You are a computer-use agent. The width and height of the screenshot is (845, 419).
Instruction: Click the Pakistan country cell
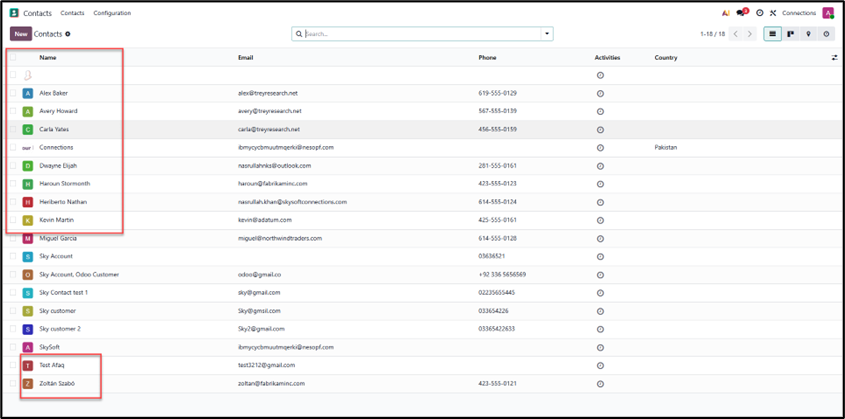[x=666, y=148]
